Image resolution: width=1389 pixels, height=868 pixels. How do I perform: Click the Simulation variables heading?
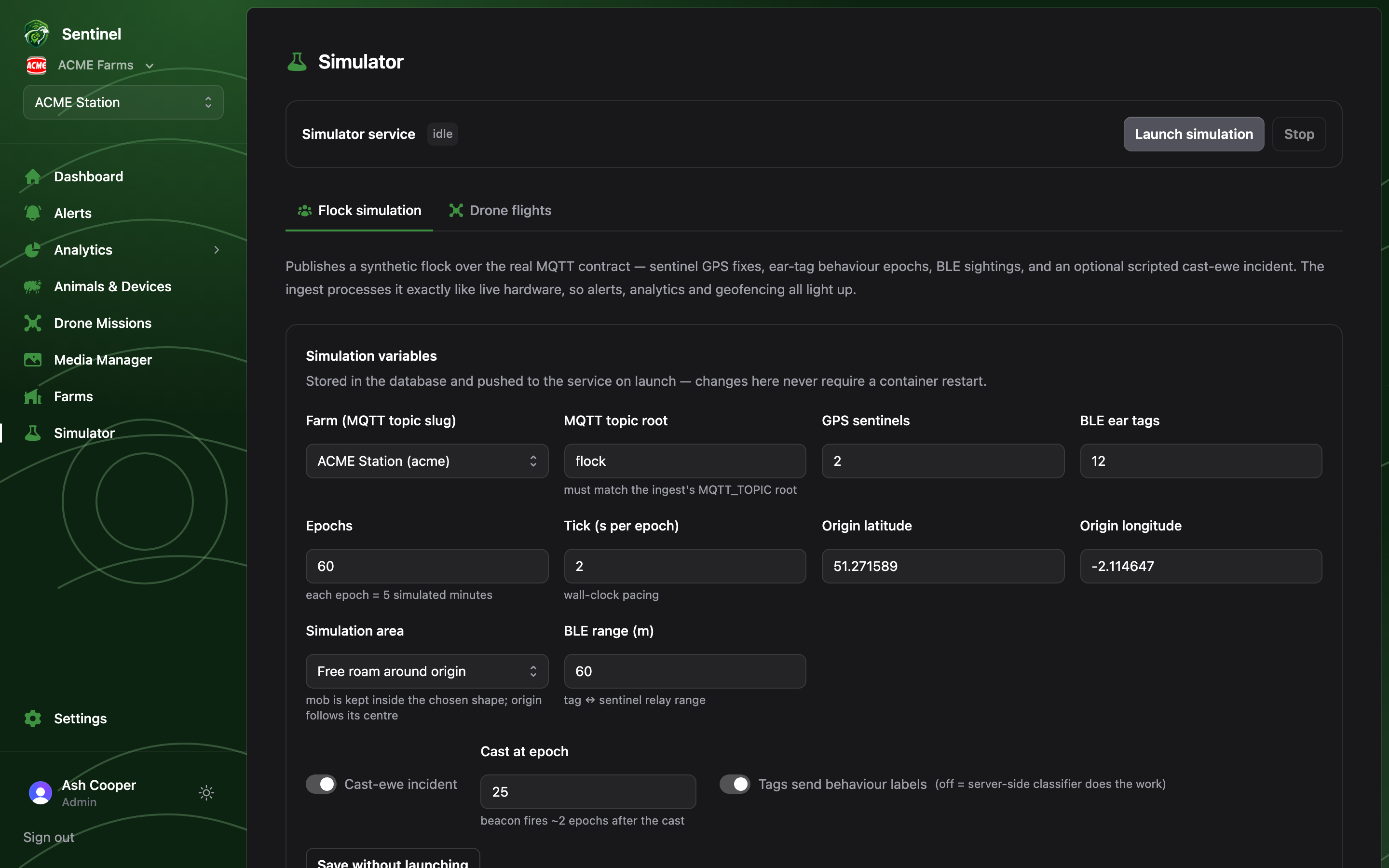click(x=371, y=356)
